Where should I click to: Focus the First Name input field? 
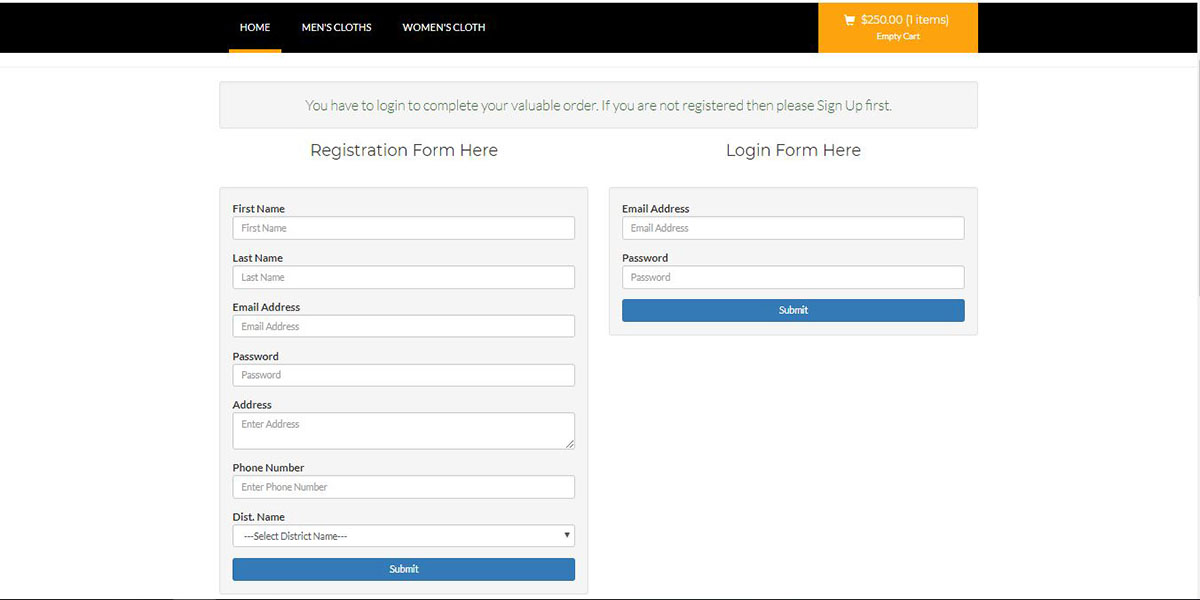click(403, 228)
